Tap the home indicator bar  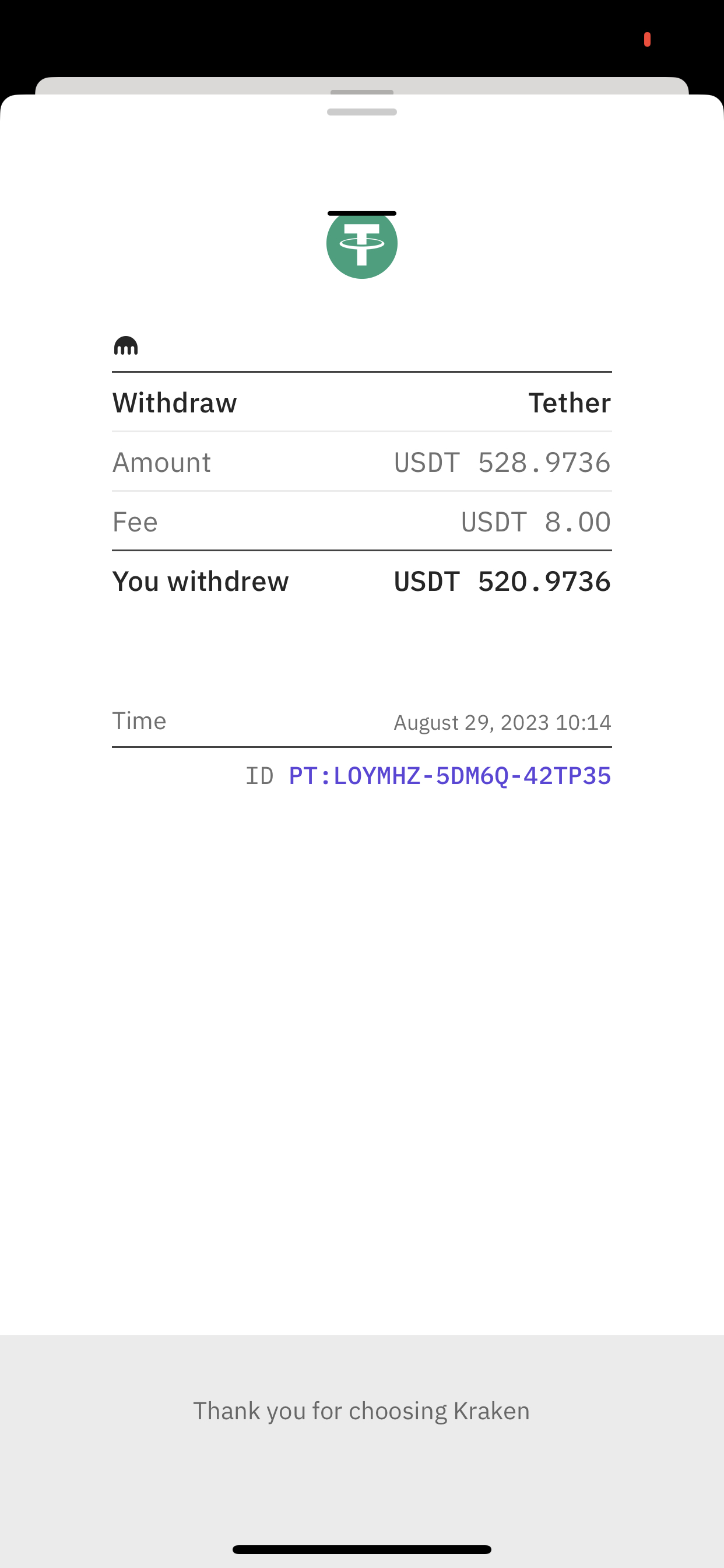tap(361, 1549)
